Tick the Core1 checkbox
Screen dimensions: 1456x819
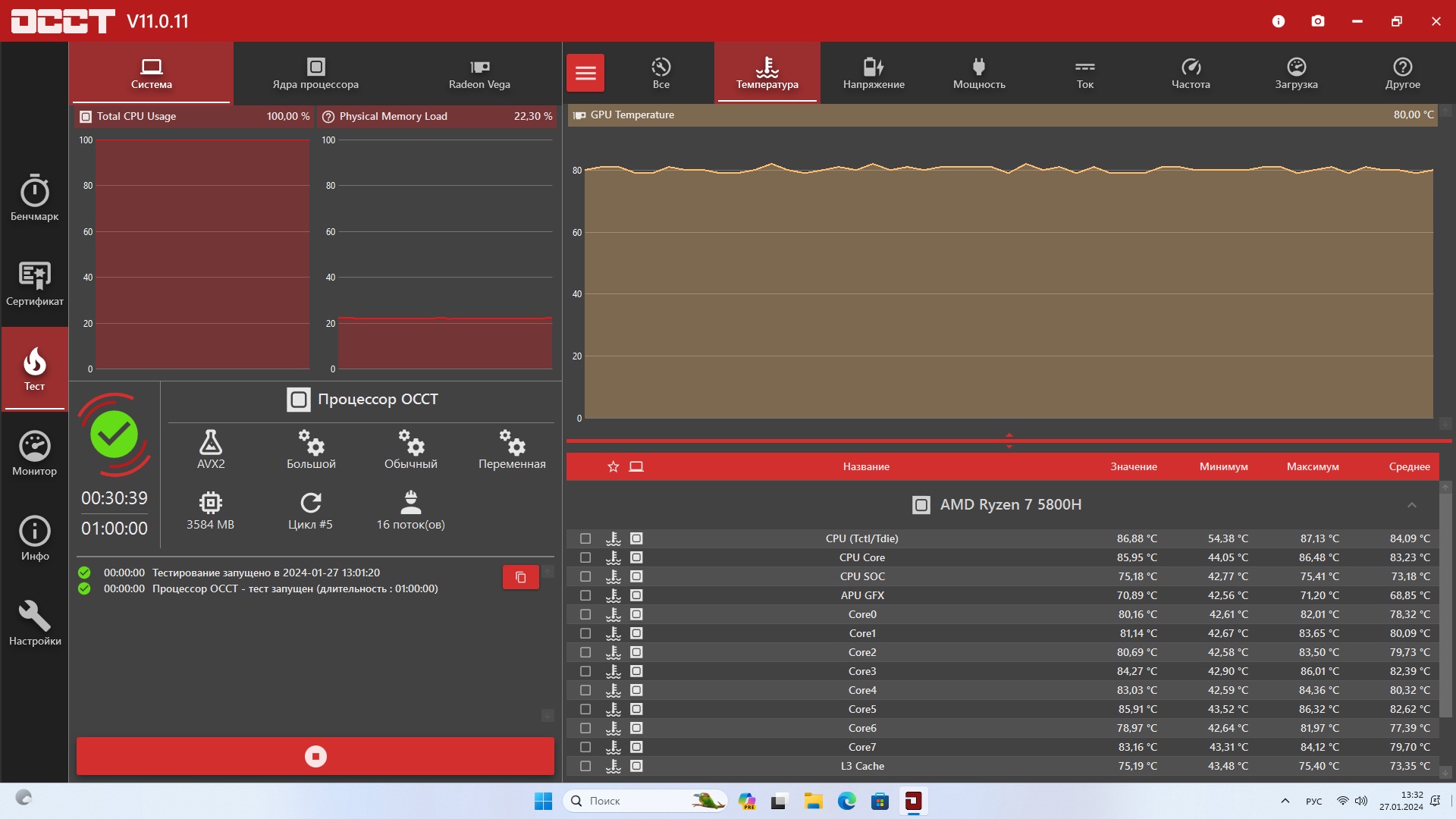click(585, 633)
